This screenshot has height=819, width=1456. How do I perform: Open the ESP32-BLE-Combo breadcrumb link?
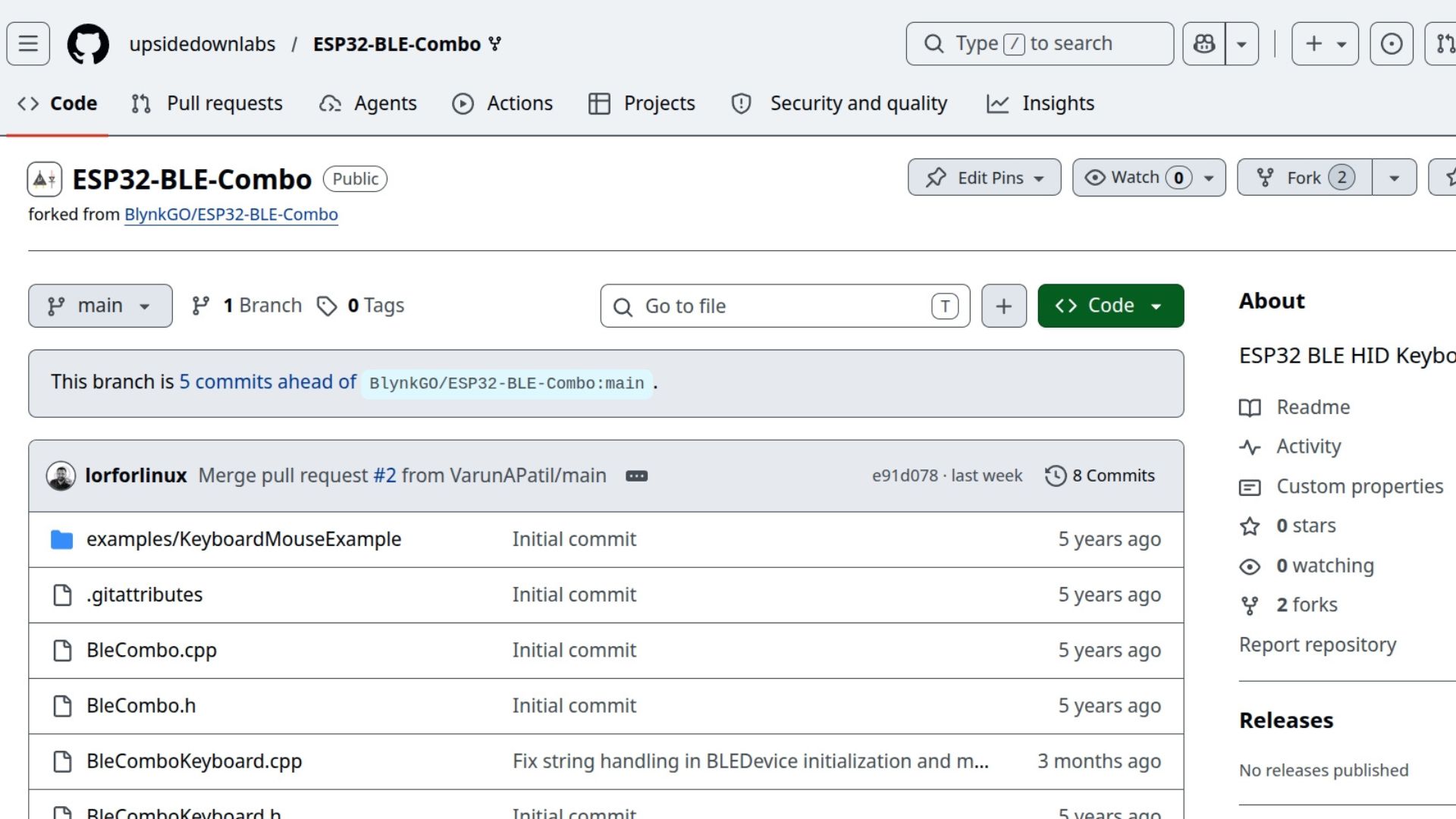point(397,44)
